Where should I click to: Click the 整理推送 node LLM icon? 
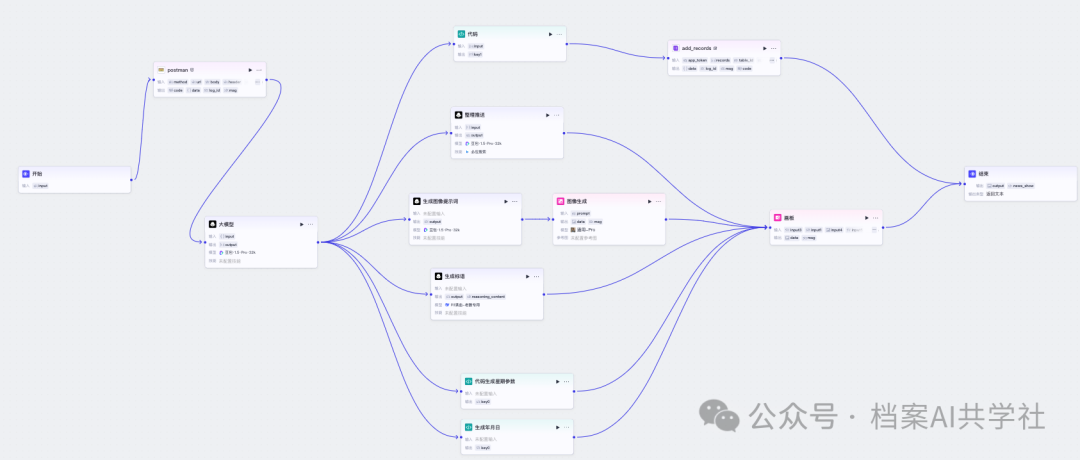459,114
